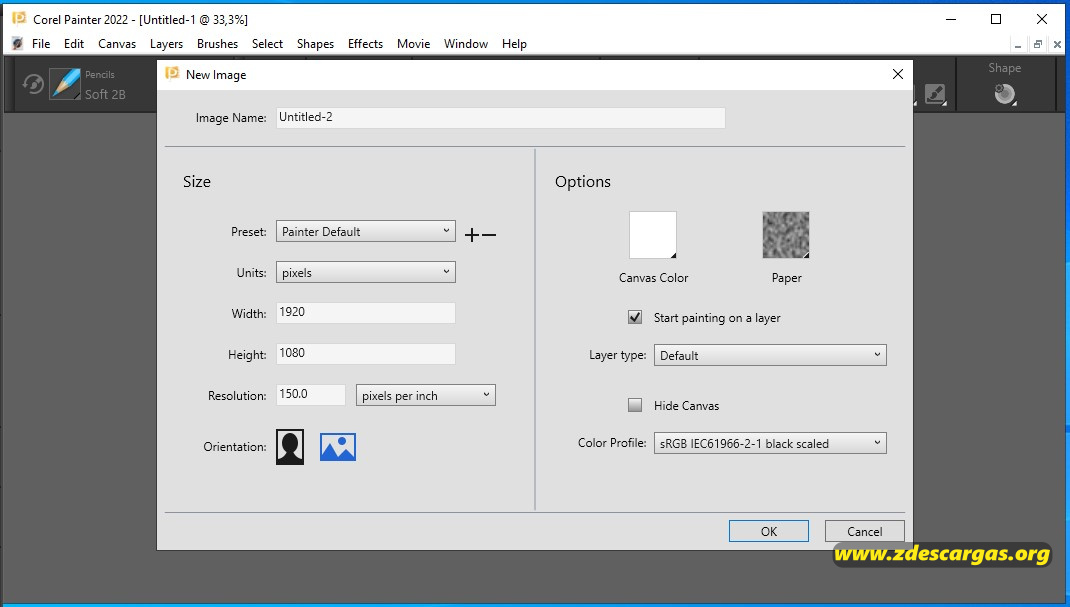Minimize the Untitled-1 document window
Image resolution: width=1070 pixels, height=607 pixels.
1018,45
